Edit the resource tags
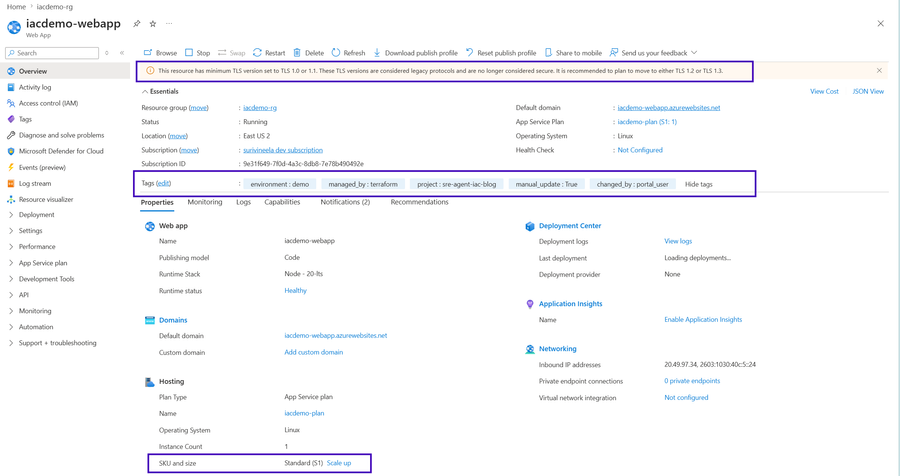 [x=164, y=184]
